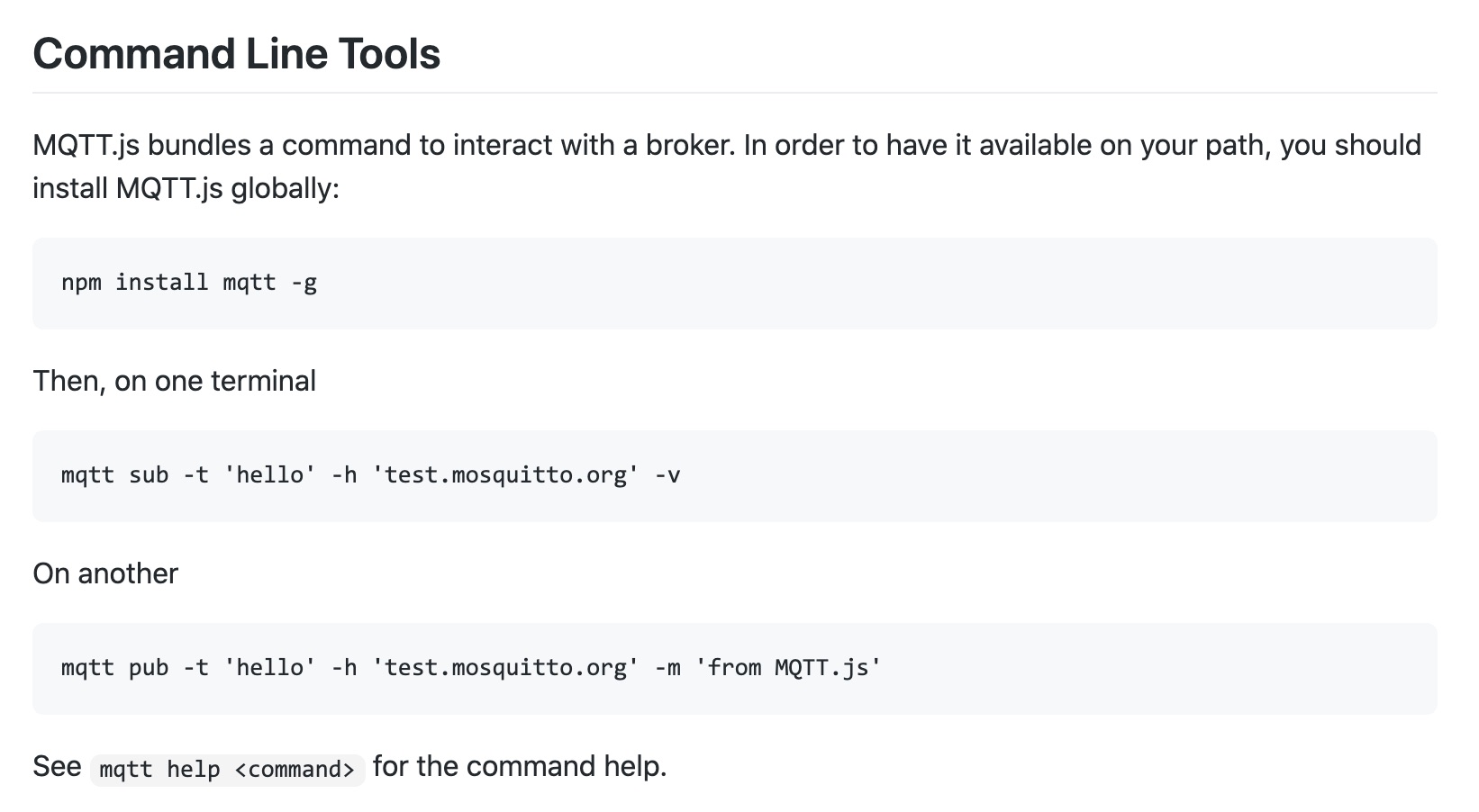Click the -g flag in the npm command
This screenshot has height=812, width=1479.
point(304,284)
